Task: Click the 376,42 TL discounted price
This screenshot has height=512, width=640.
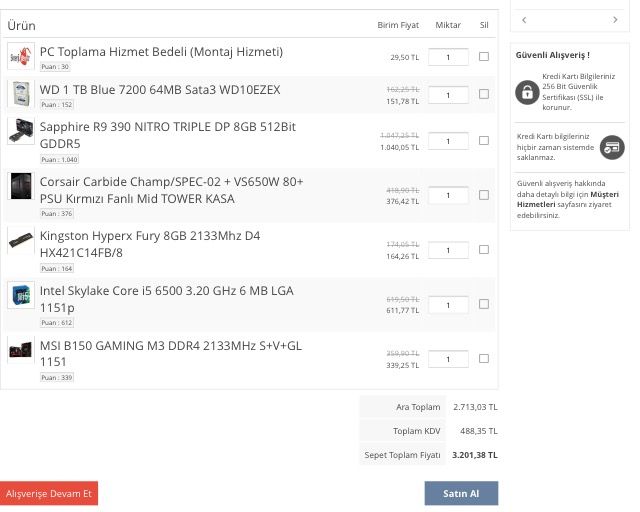Action: [402, 202]
